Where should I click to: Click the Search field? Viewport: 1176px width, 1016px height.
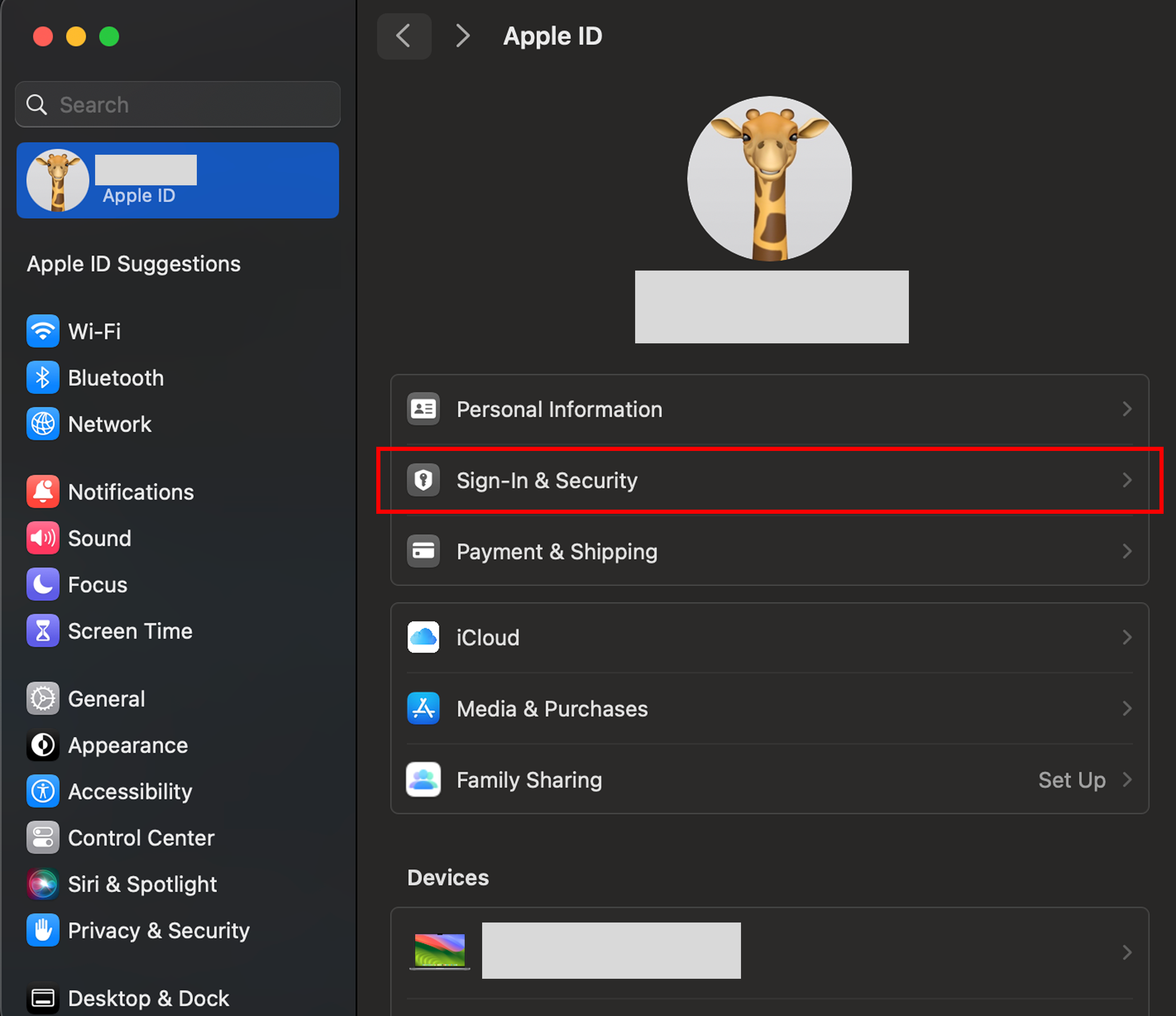click(x=178, y=105)
